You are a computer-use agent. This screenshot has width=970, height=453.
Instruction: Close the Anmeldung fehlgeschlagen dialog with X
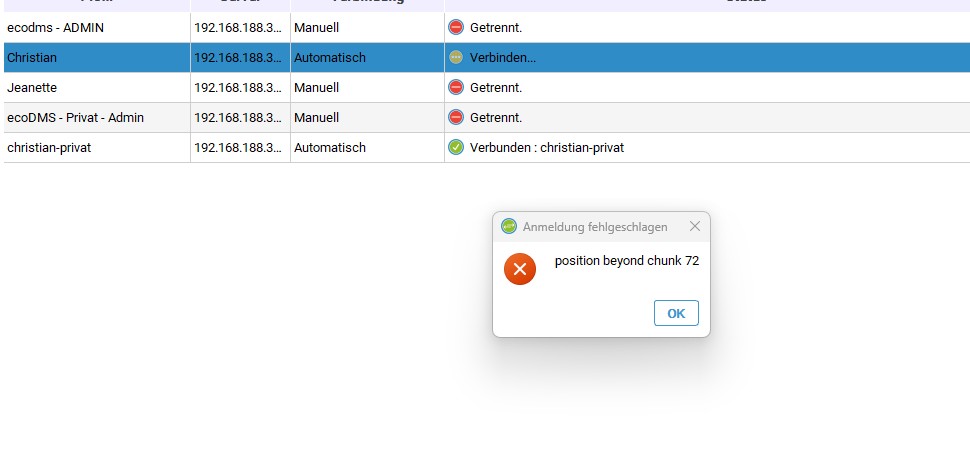click(695, 227)
